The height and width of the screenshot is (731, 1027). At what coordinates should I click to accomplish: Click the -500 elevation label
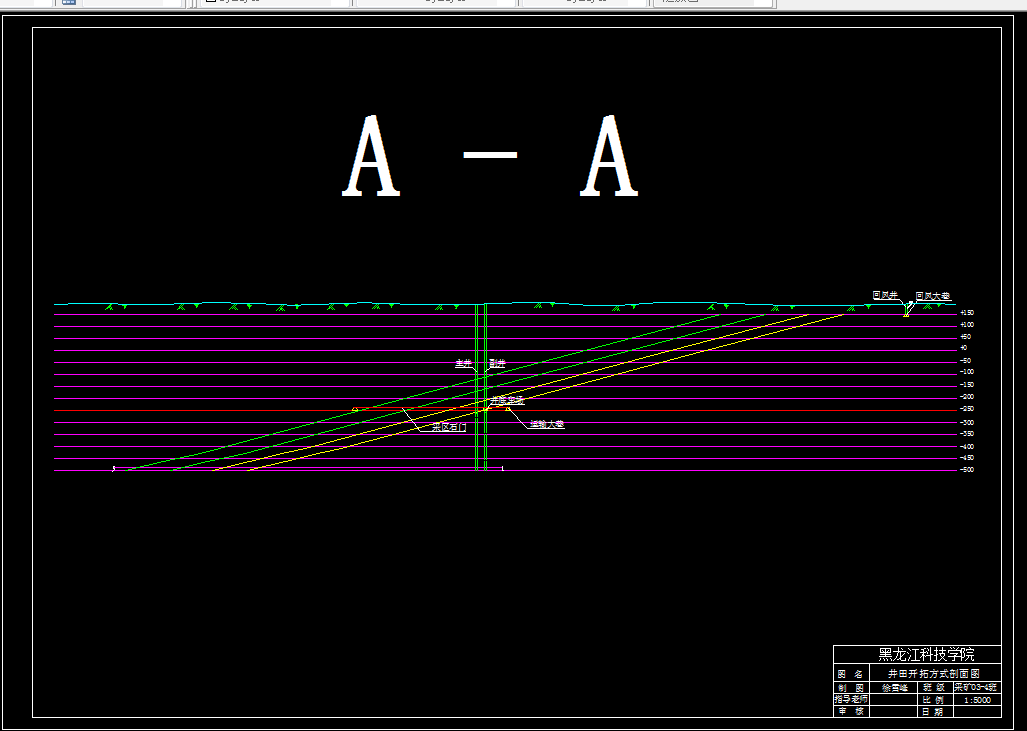pos(967,470)
